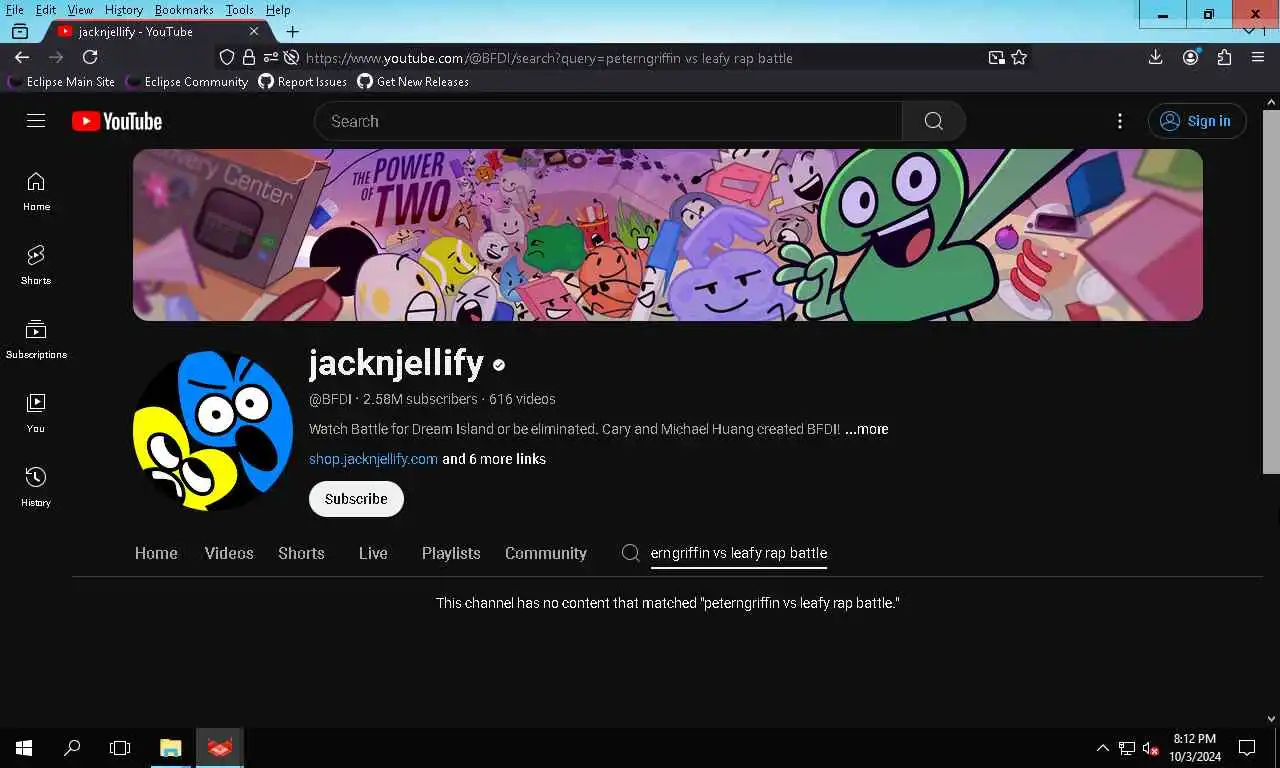Switch to the channel Home tab

click(x=156, y=553)
